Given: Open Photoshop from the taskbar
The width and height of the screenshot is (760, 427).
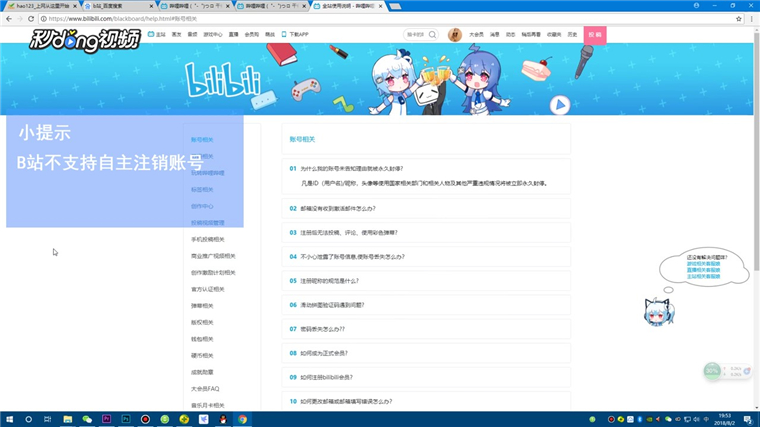Looking at the screenshot, I should (126, 419).
